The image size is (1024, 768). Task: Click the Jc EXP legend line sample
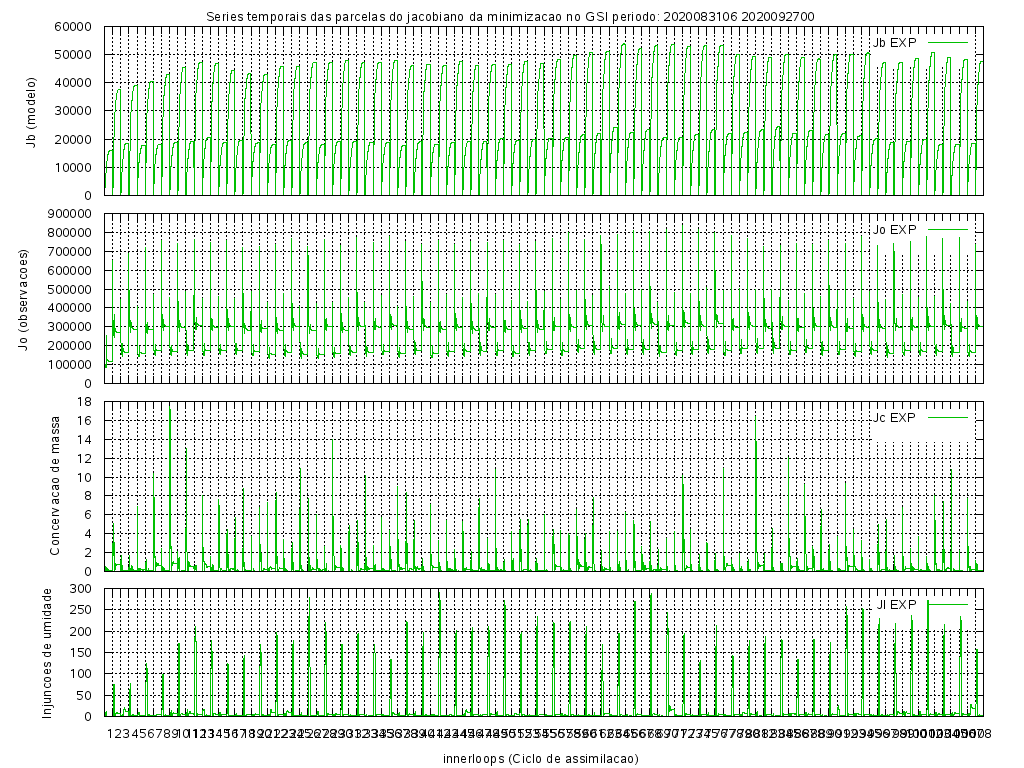click(949, 417)
